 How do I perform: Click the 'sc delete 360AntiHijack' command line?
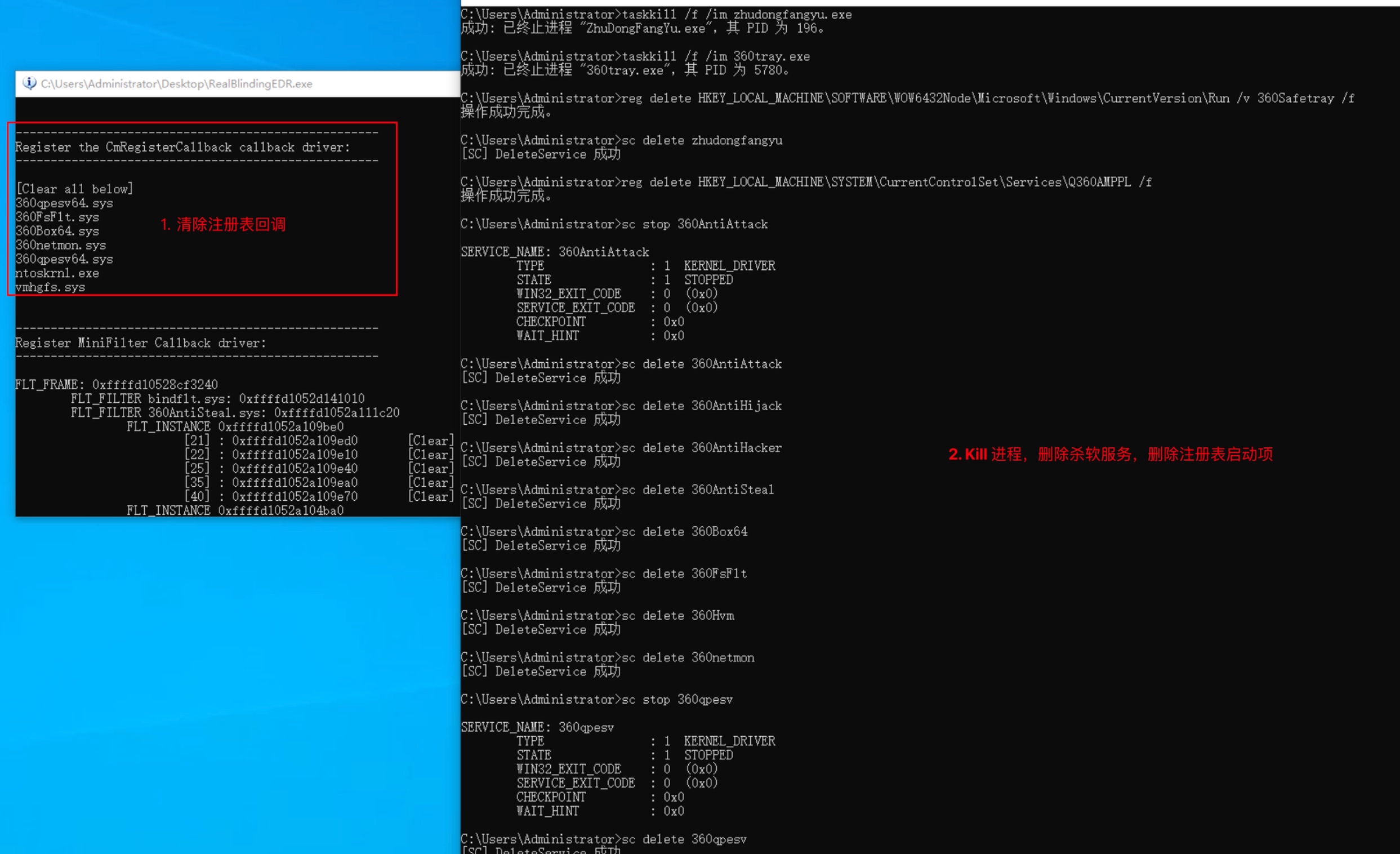click(x=702, y=406)
